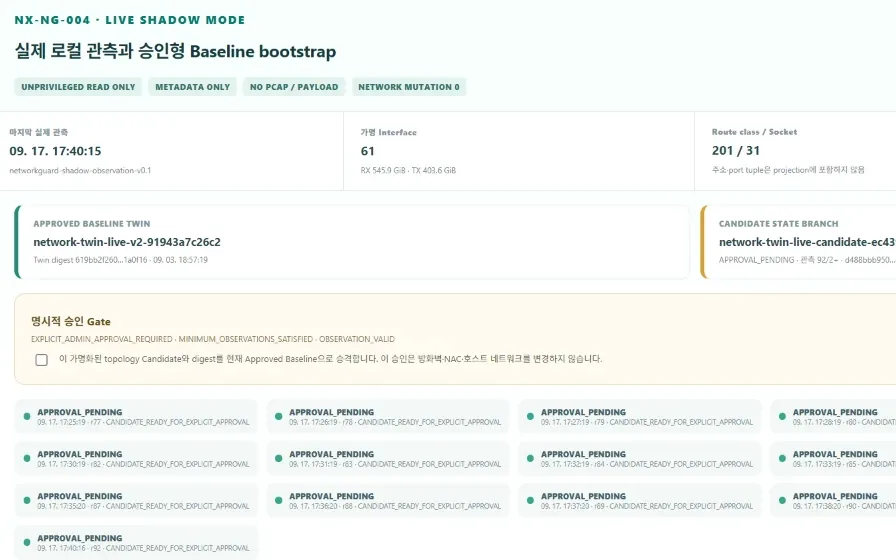The width and height of the screenshot is (896, 560).
Task: Click network-twin-live-v2-91943a7c26c2 name
Action: [127, 242]
